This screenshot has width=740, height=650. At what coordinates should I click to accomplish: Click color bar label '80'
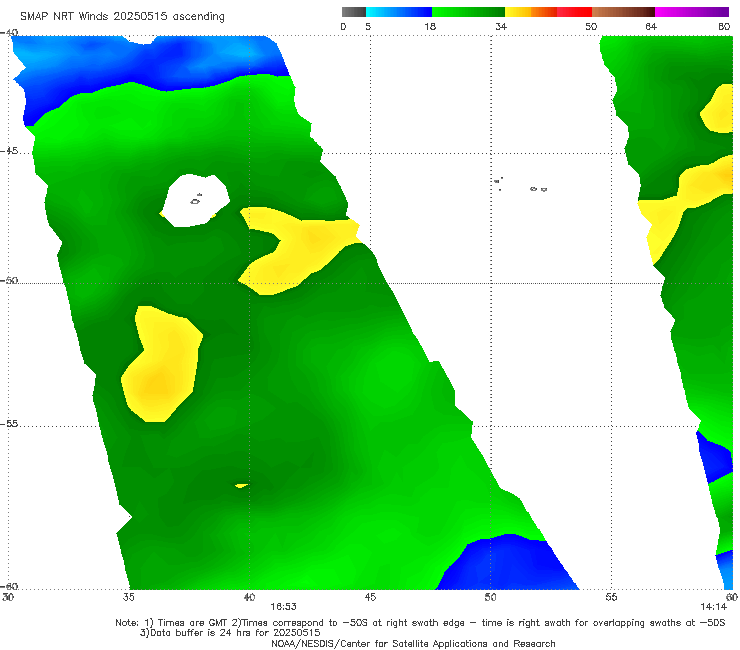click(724, 27)
